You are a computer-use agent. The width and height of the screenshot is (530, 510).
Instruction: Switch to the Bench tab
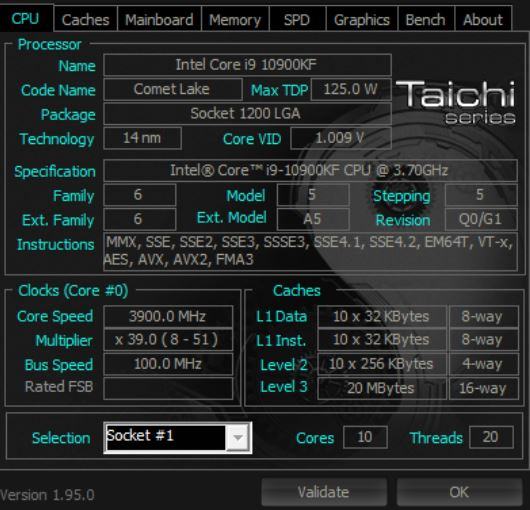[x=426, y=19]
